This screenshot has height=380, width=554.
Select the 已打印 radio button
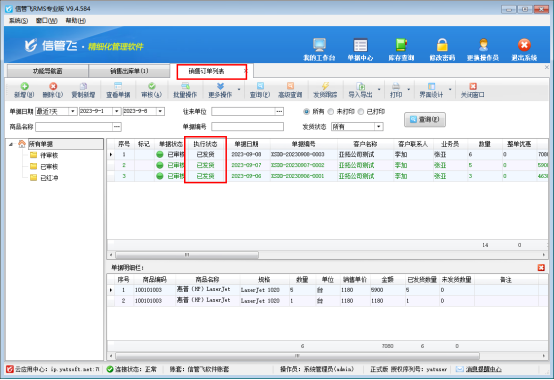point(361,112)
